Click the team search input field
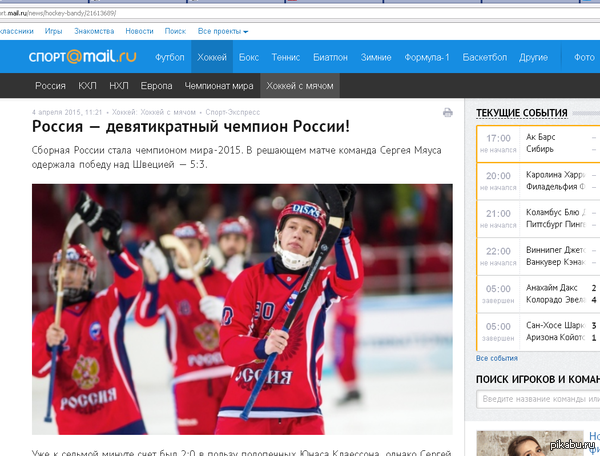The image size is (600, 456). click(x=538, y=398)
